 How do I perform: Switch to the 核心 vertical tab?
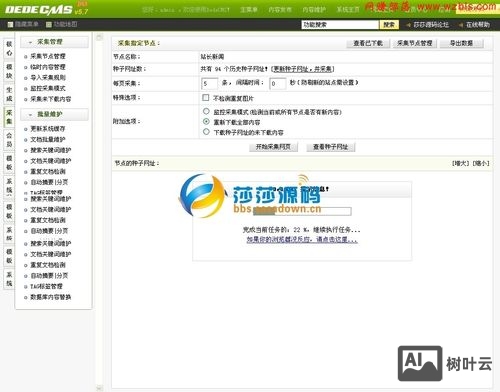coord(9,48)
